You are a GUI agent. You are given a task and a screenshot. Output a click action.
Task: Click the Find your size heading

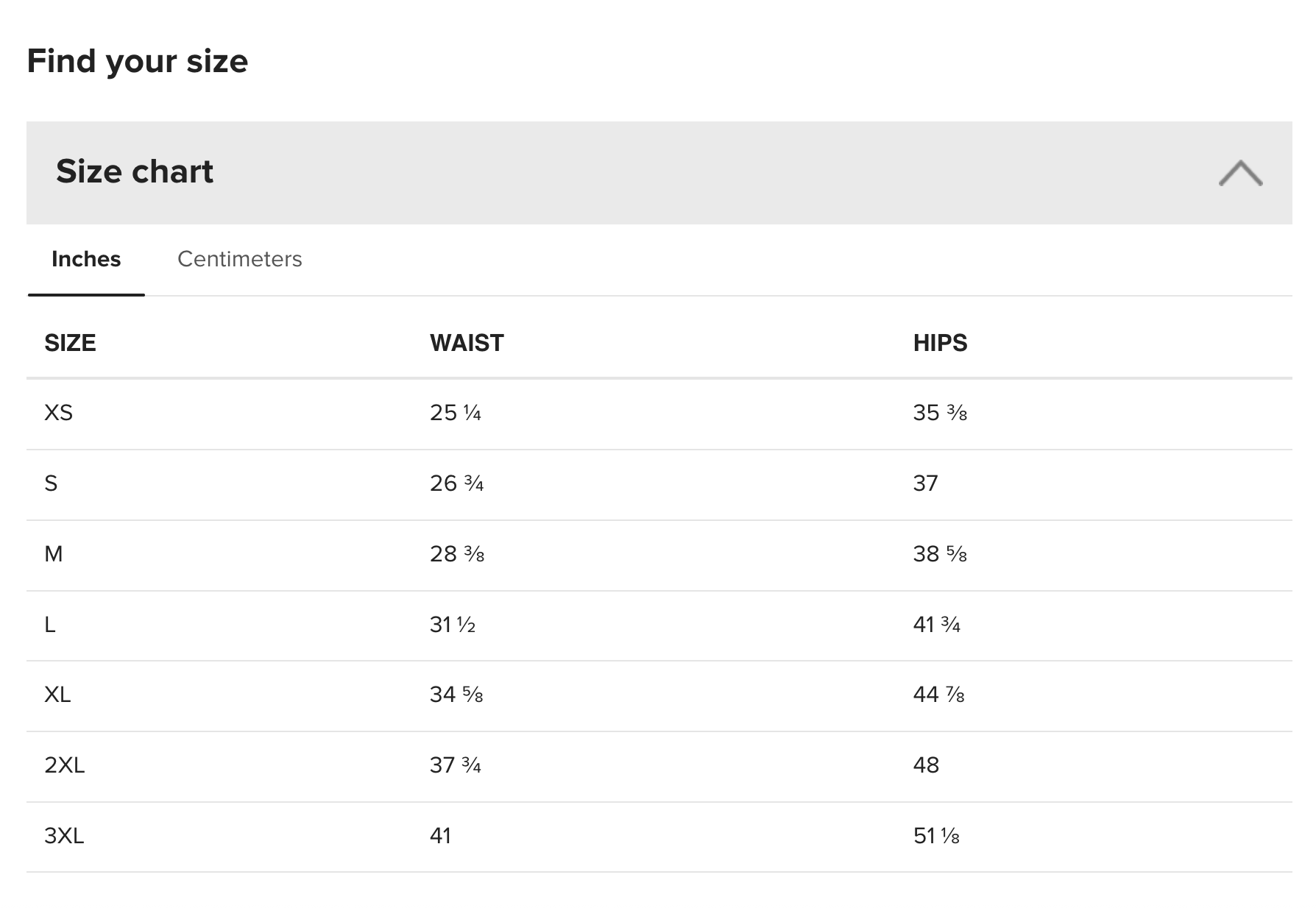pyautogui.click(x=138, y=61)
